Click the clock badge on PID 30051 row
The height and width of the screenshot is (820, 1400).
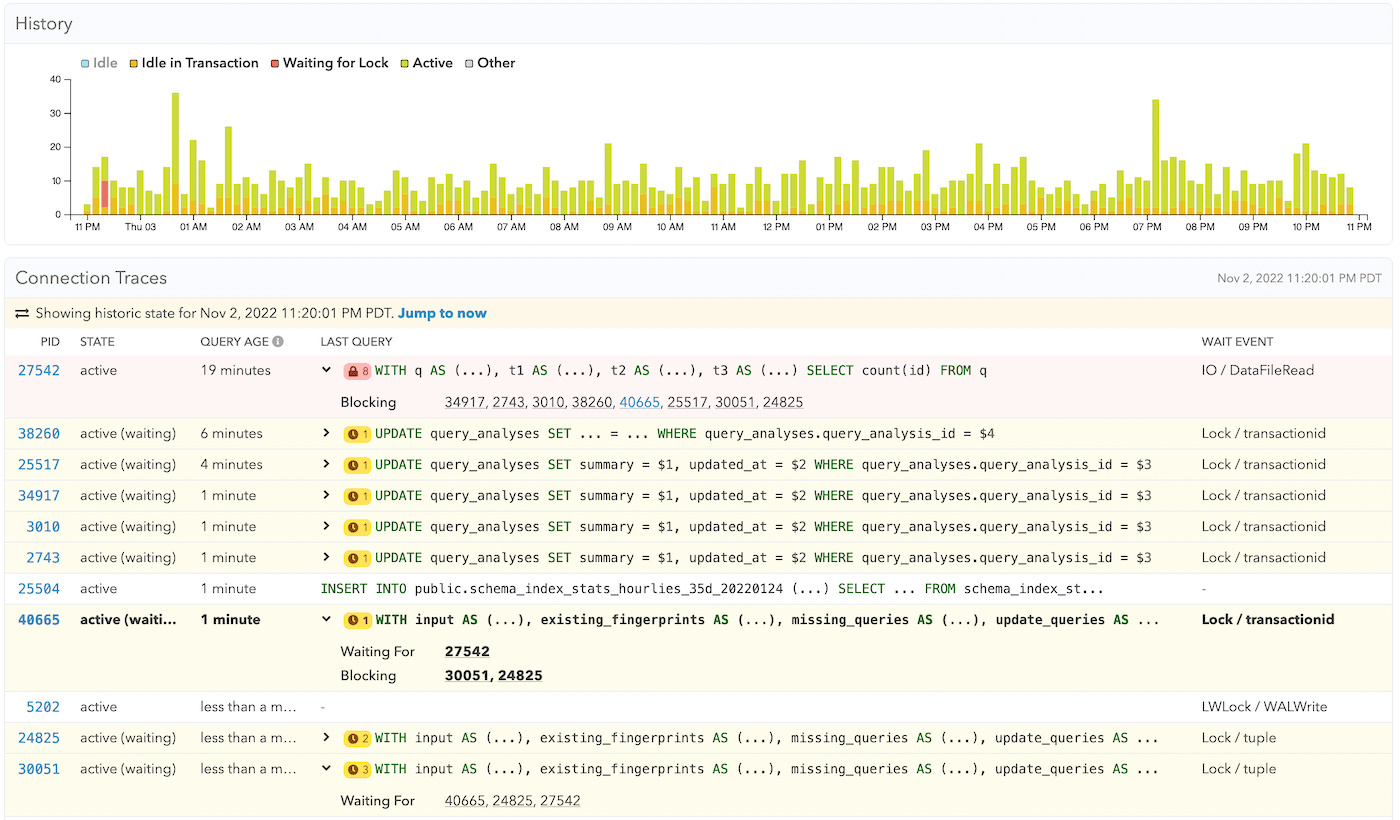(357, 769)
